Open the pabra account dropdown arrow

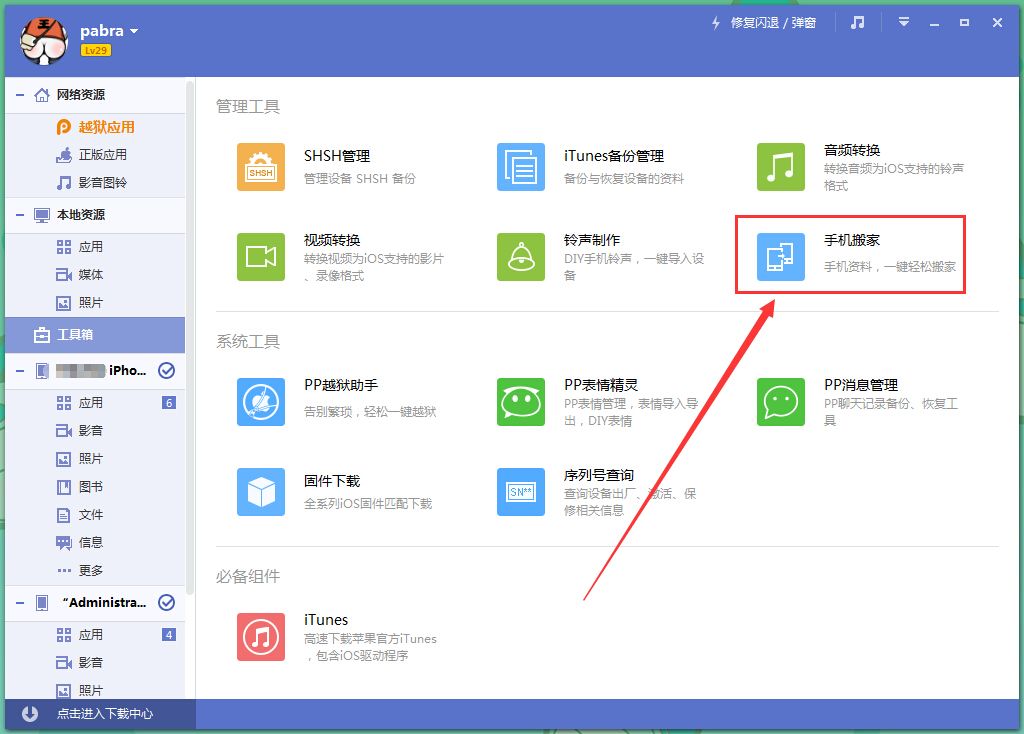coord(134,31)
